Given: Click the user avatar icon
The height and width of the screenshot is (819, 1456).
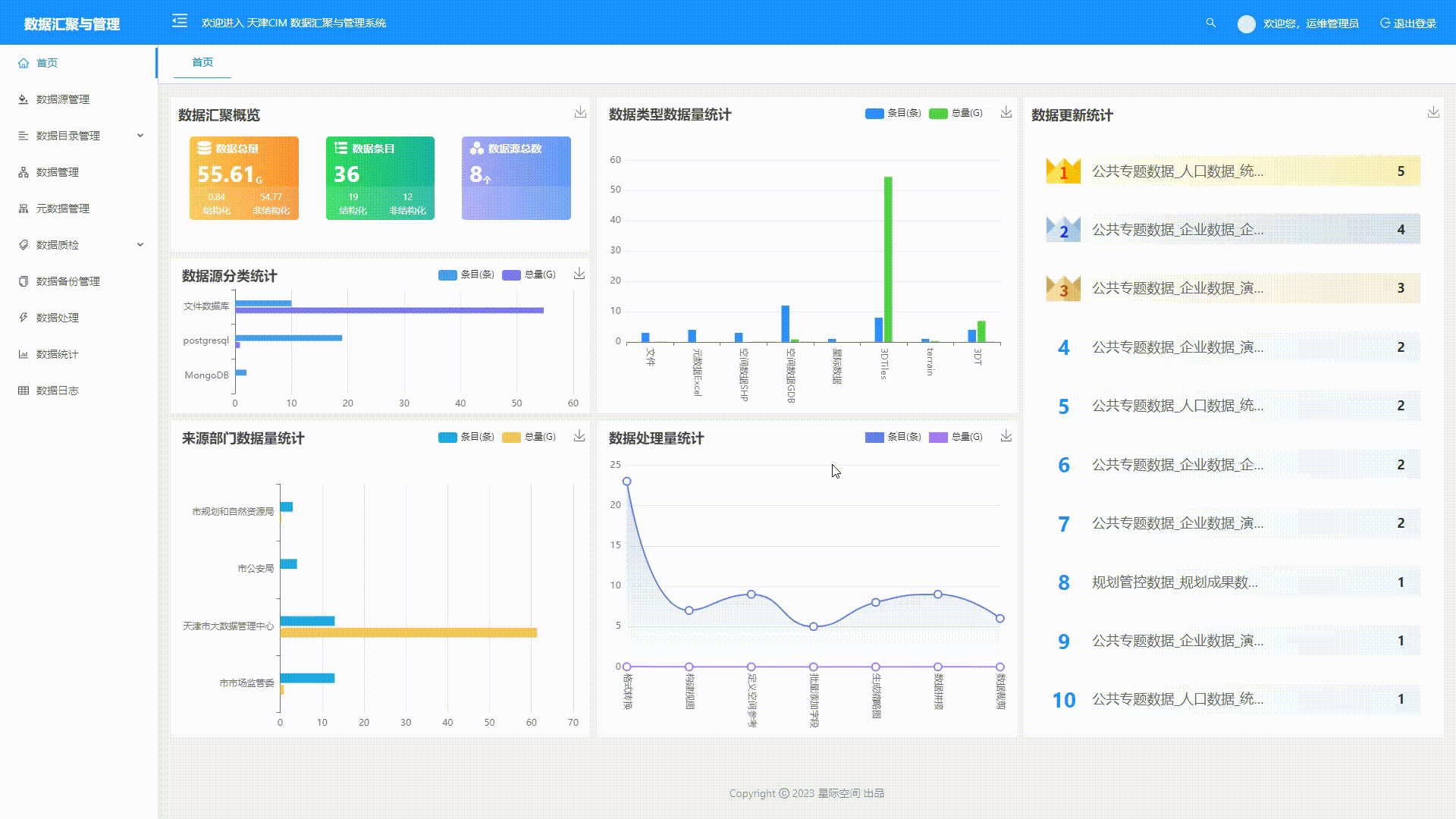Looking at the screenshot, I should [1246, 24].
